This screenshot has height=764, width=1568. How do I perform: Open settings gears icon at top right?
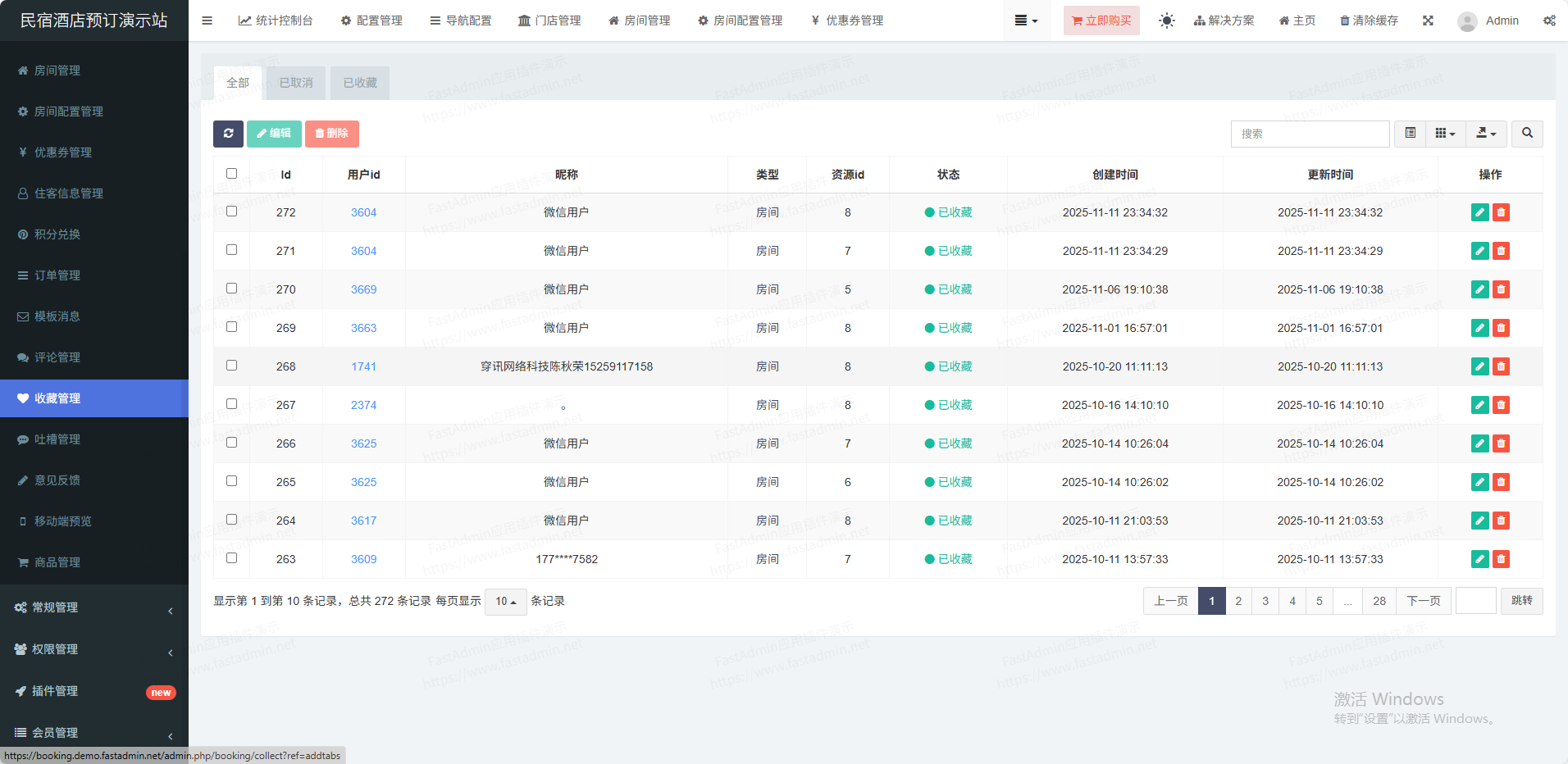pyautogui.click(x=1549, y=20)
